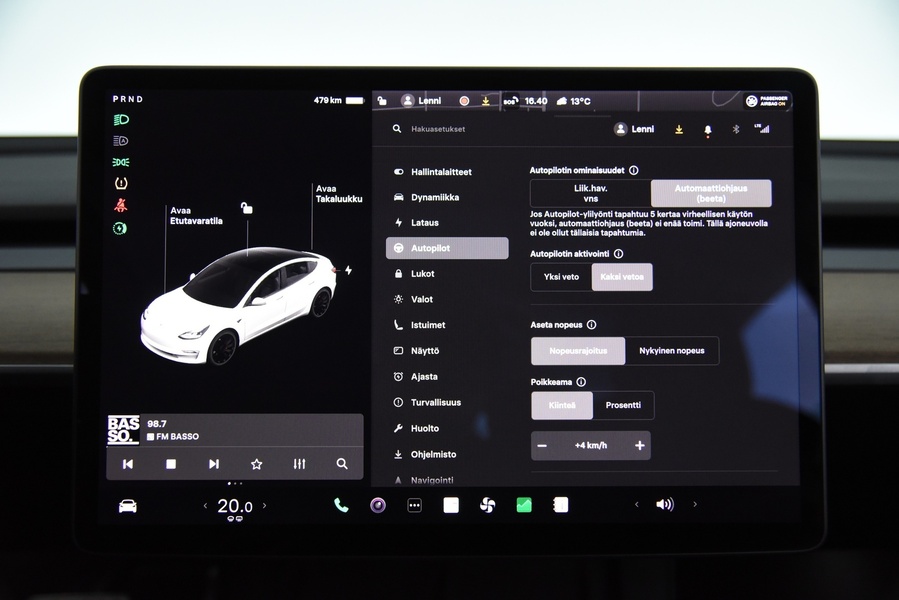
Task: Click the volume right chevron arrow
Action: (694, 505)
